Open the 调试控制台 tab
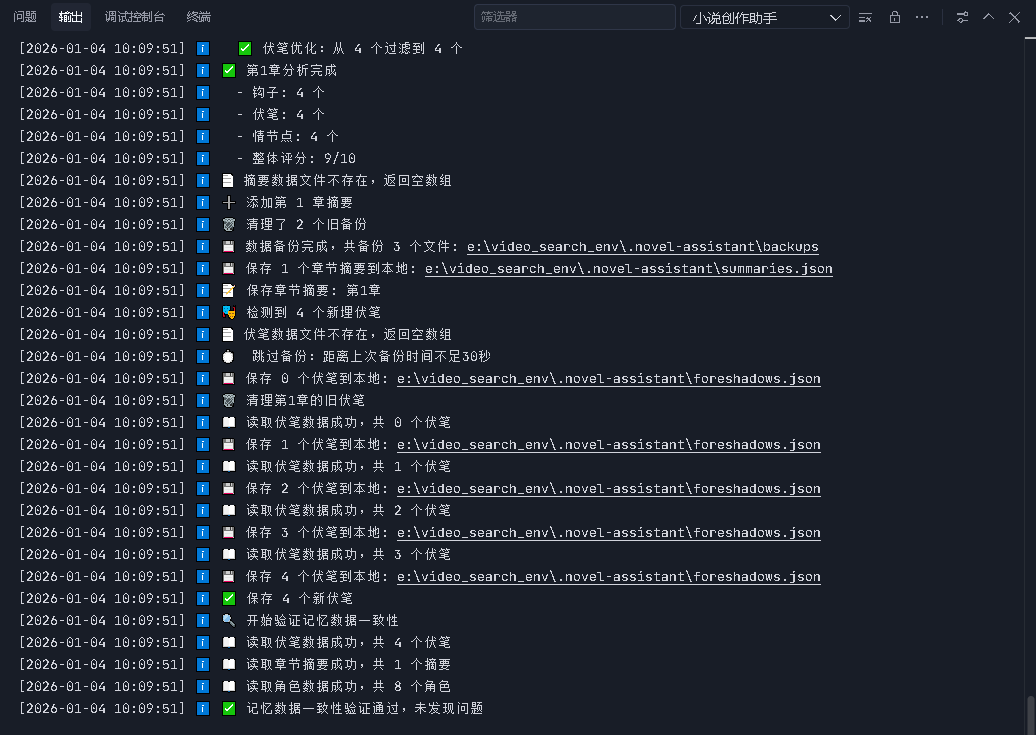Screen dimensions: 1036x735 (135, 17)
